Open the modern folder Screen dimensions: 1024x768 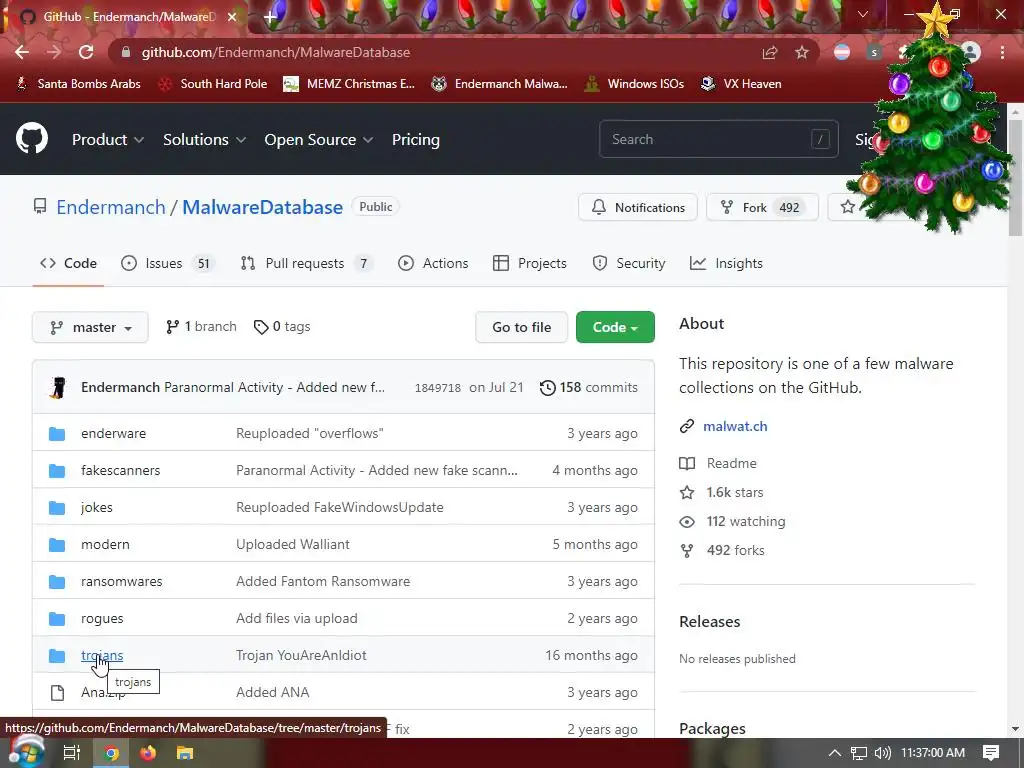pos(105,544)
